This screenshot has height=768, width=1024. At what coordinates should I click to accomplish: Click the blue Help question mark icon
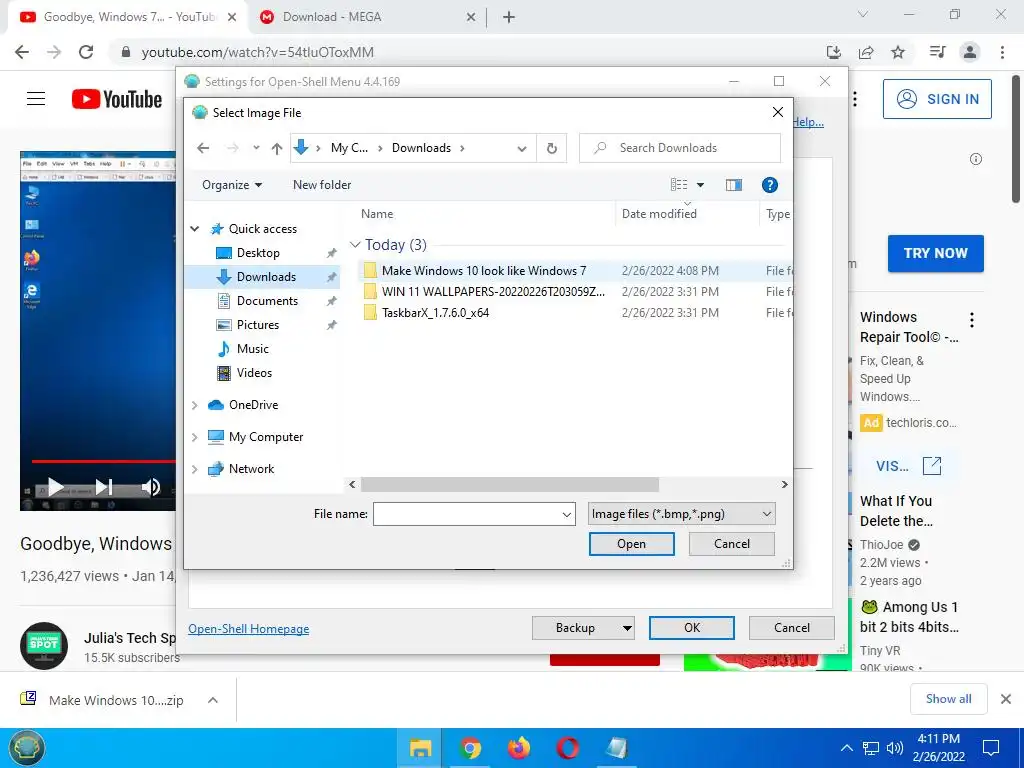point(770,185)
